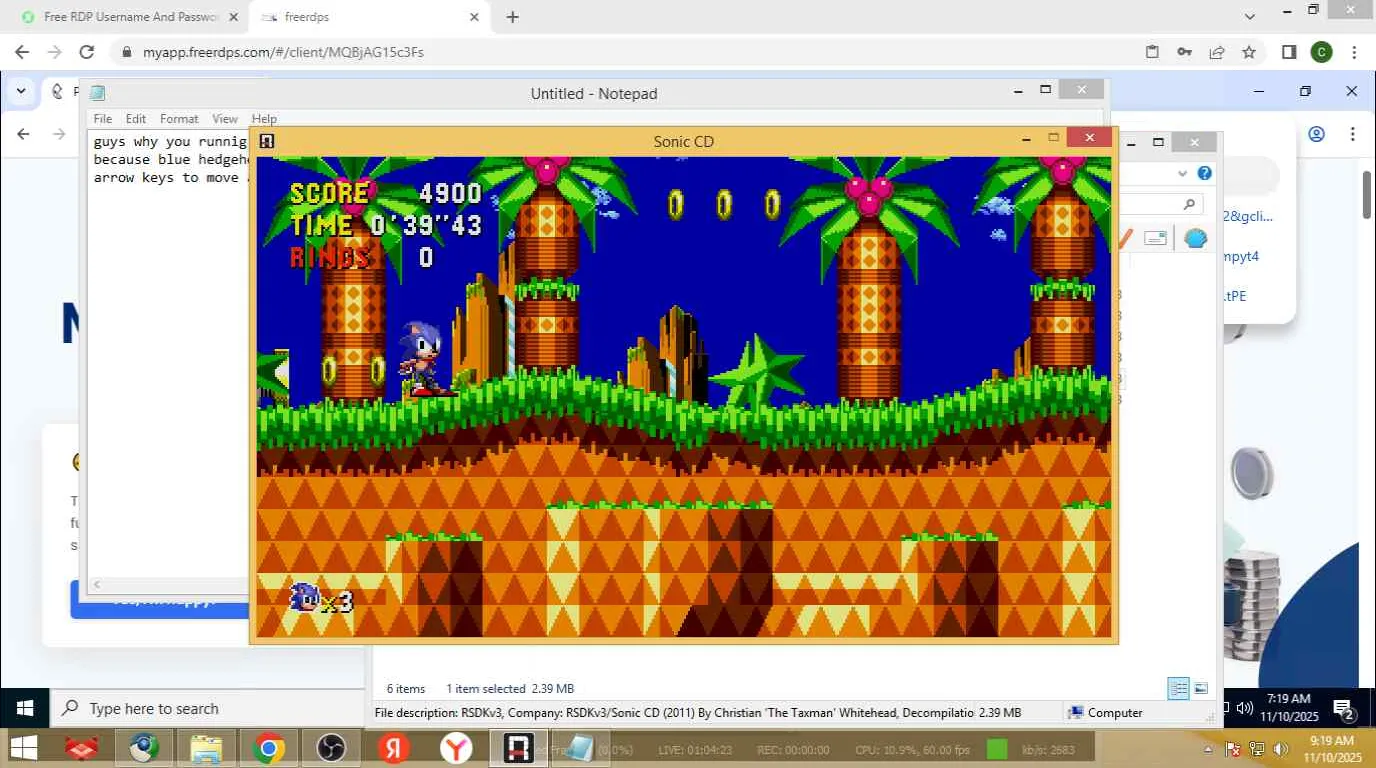Open the File menu in Notepad
The height and width of the screenshot is (768, 1376).
tap(103, 118)
